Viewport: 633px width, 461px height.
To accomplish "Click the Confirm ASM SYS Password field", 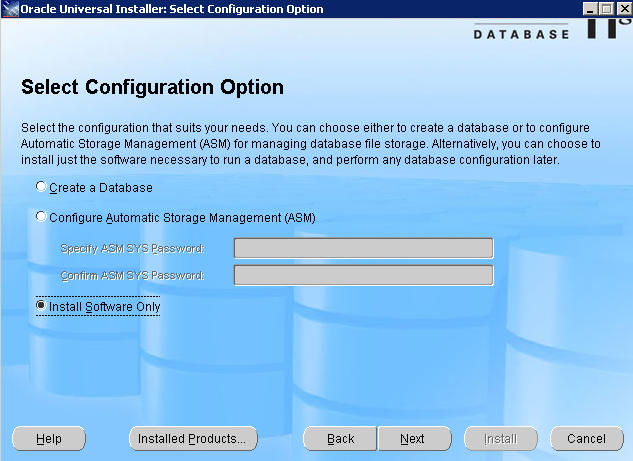I will [363, 275].
